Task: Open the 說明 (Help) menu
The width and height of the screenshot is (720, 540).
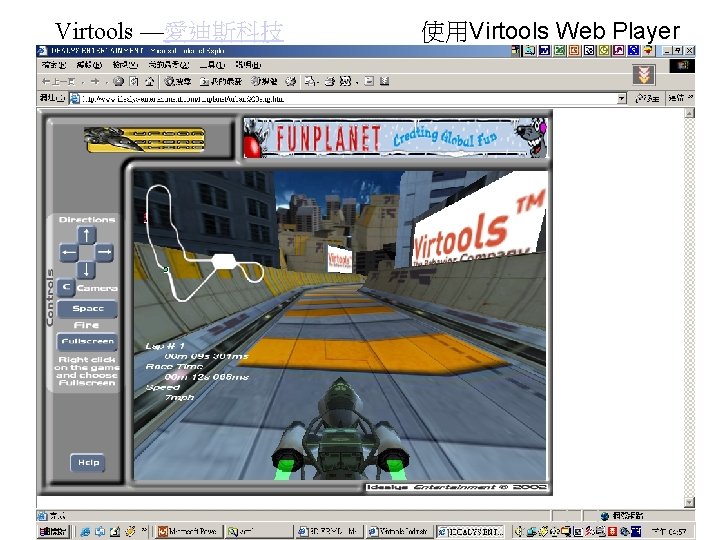Action: click(x=248, y=65)
